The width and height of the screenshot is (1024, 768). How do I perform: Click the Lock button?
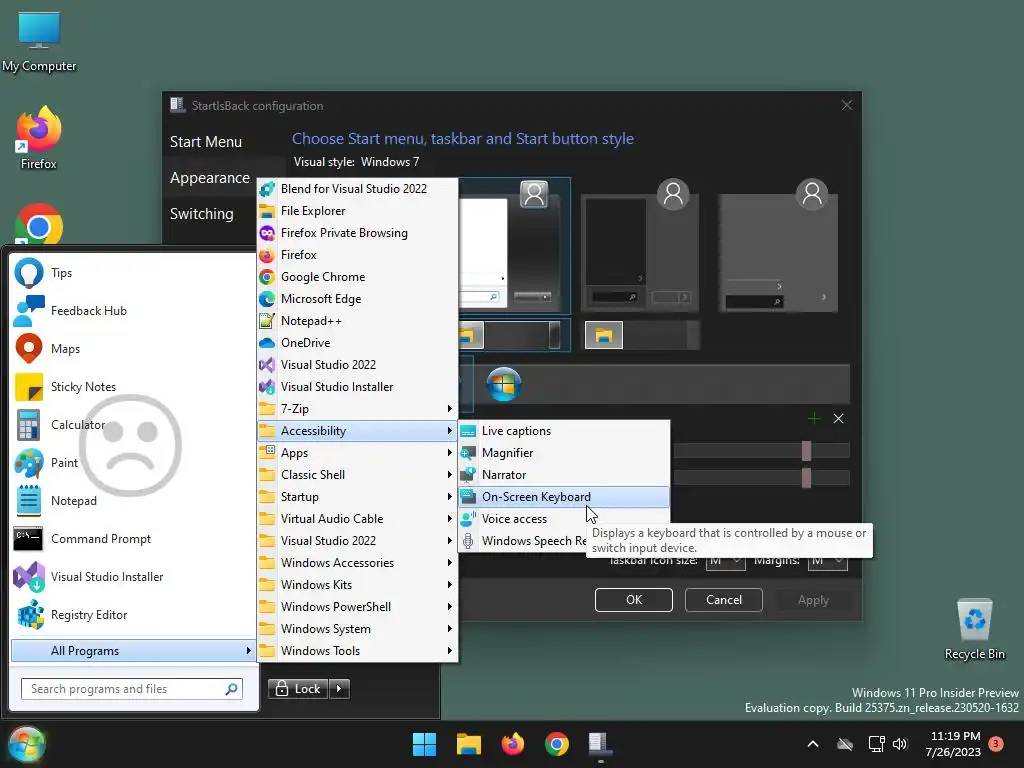pyautogui.click(x=298, y=688)
